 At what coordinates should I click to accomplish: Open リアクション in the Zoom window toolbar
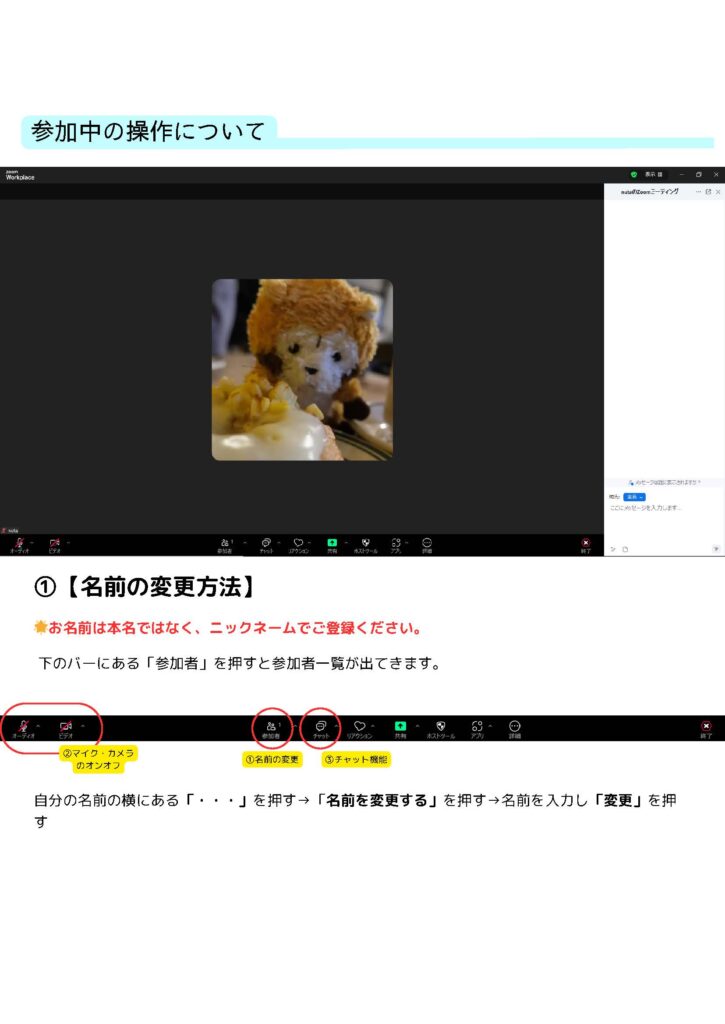point(298,544)
